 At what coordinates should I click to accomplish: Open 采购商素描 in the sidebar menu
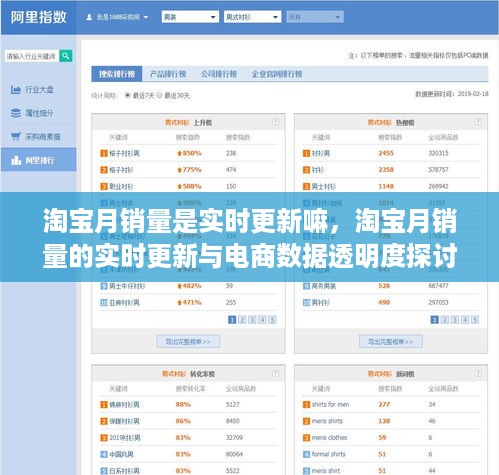click(x=39, y=136)
